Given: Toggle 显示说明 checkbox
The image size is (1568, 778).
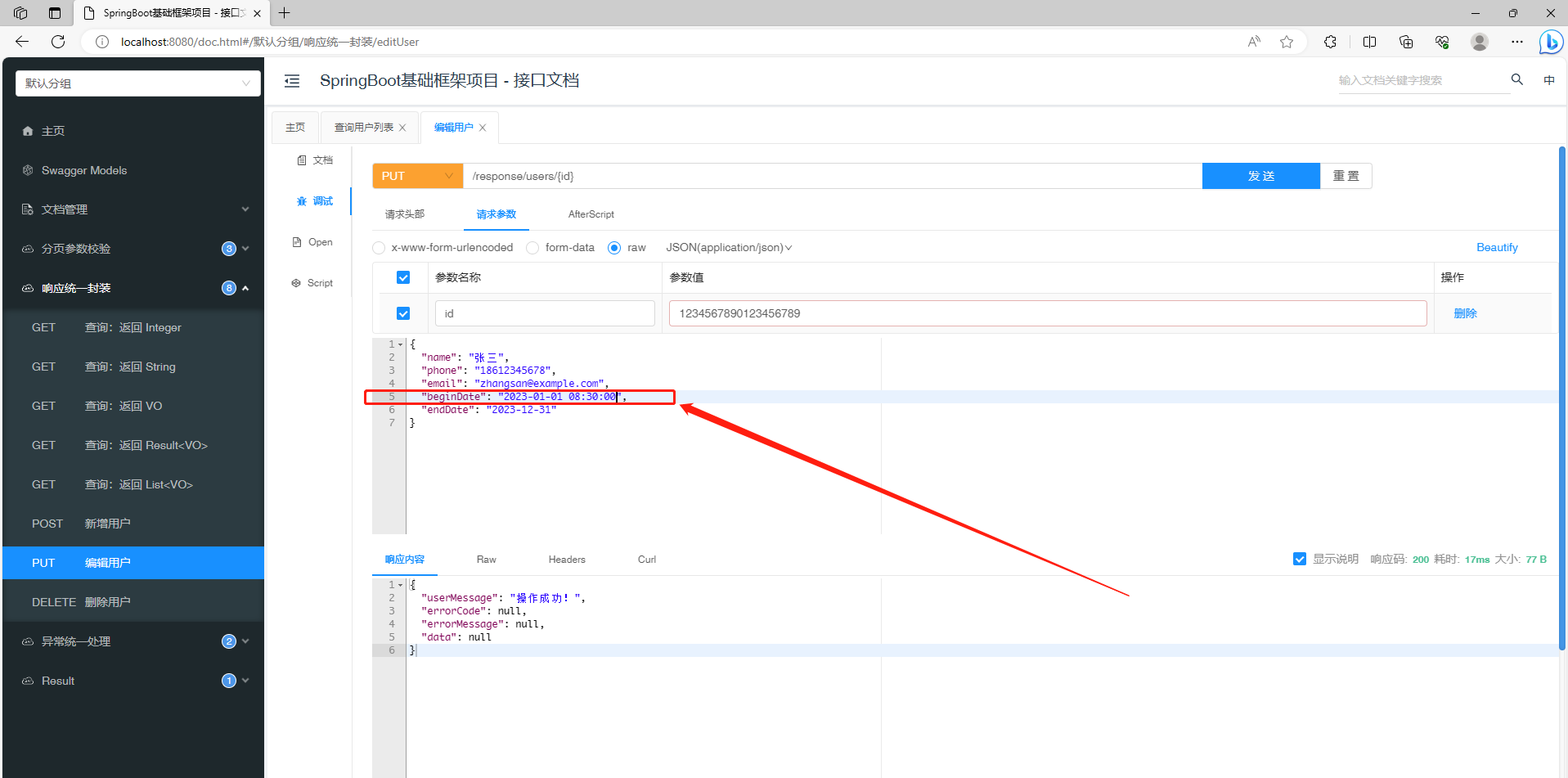Looking at the screenshot, I should click(1300, 559).
